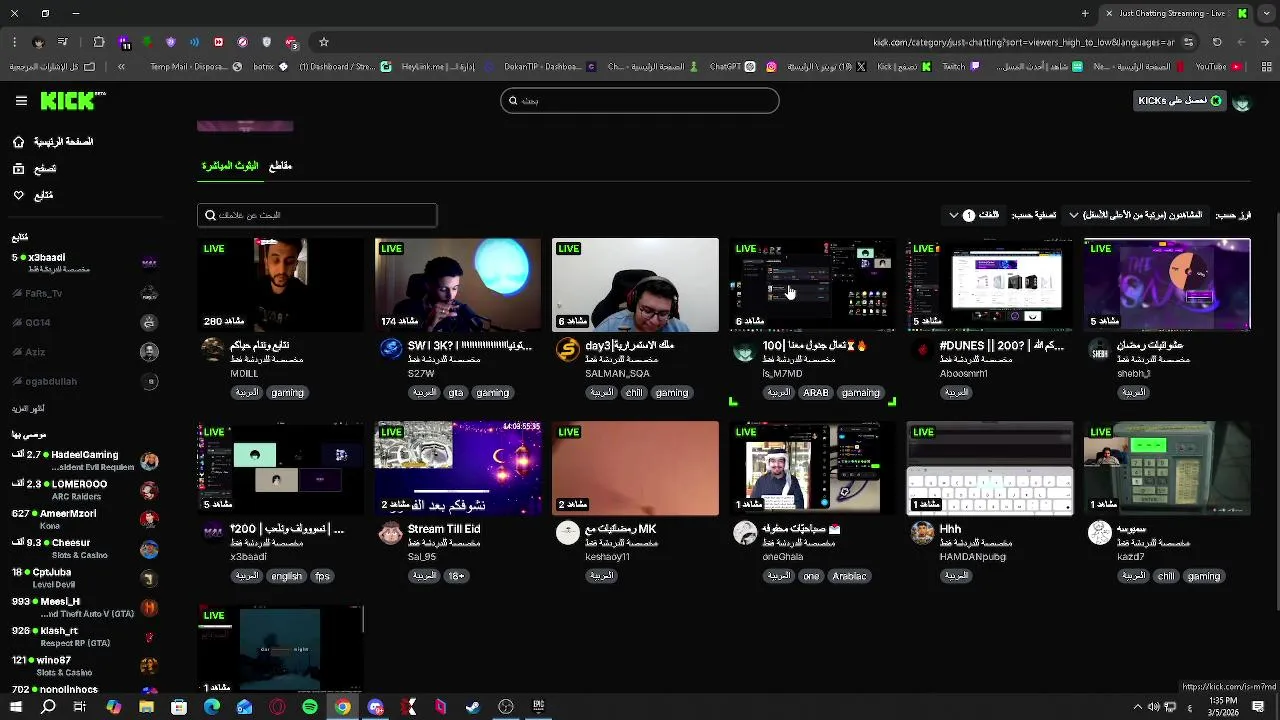Switch to the live streams tab

click(230, 166)
